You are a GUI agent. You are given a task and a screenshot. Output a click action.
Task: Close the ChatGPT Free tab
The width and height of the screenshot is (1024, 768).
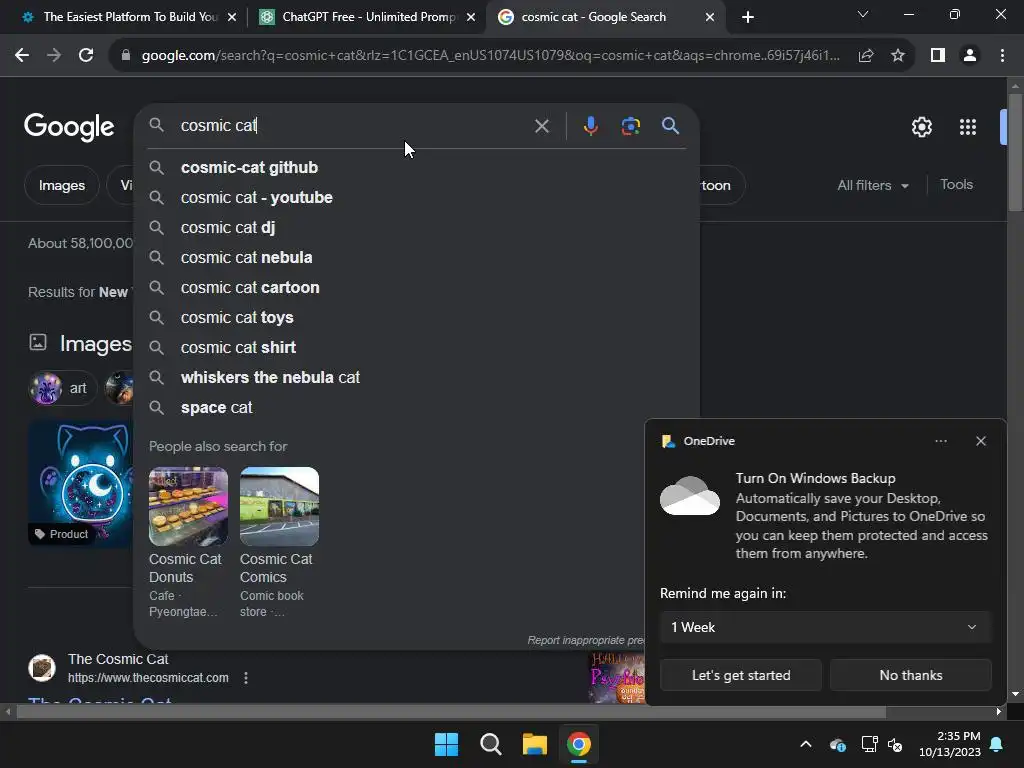[x=471, y=17]
